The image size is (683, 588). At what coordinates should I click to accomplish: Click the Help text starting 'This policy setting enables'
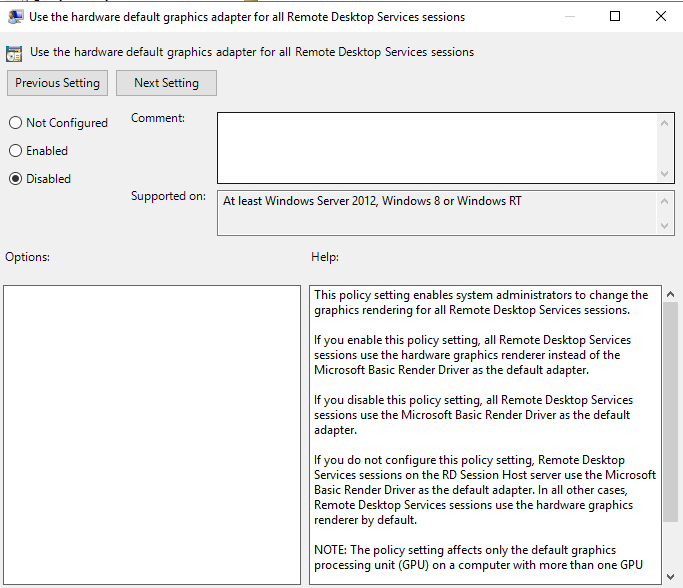(481, 302)
